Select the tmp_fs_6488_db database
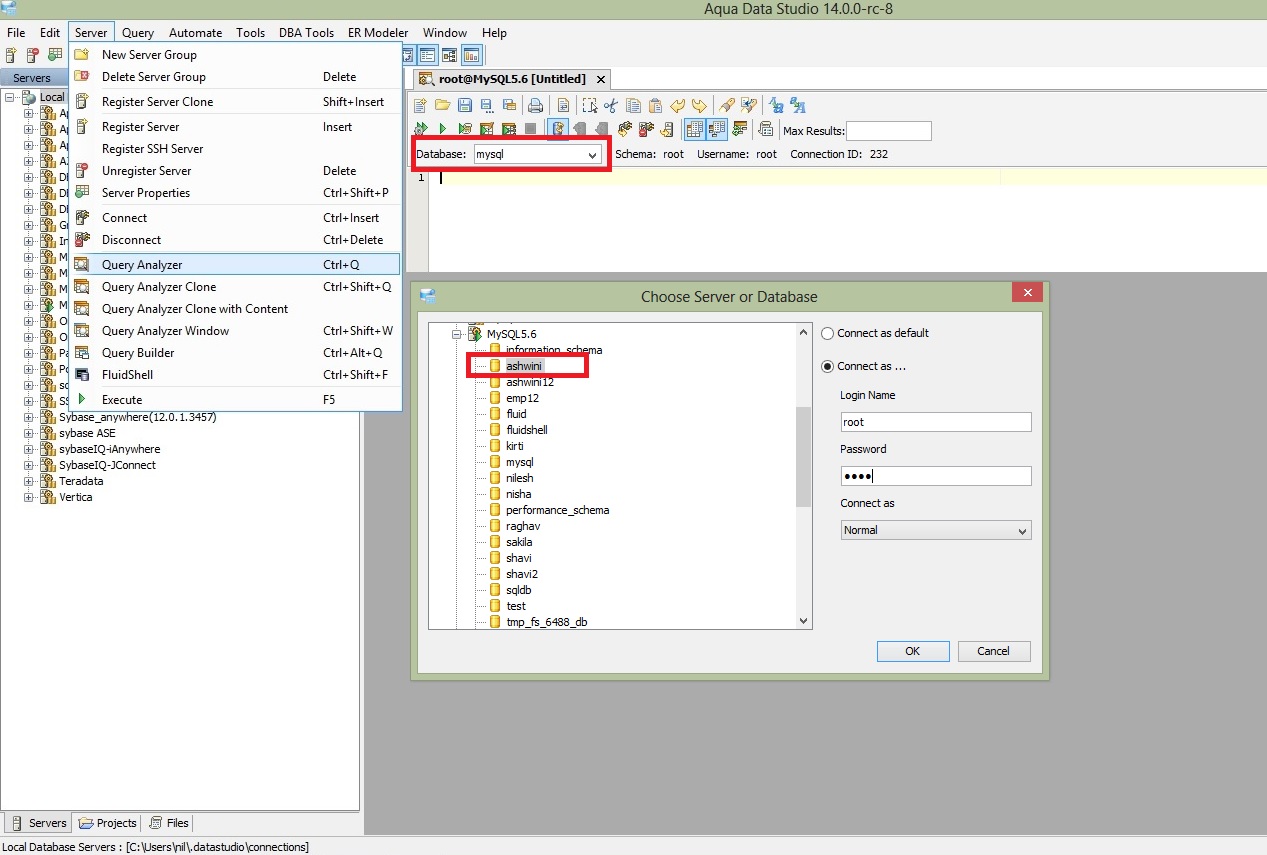1267x855 pixels. [546, 622]
